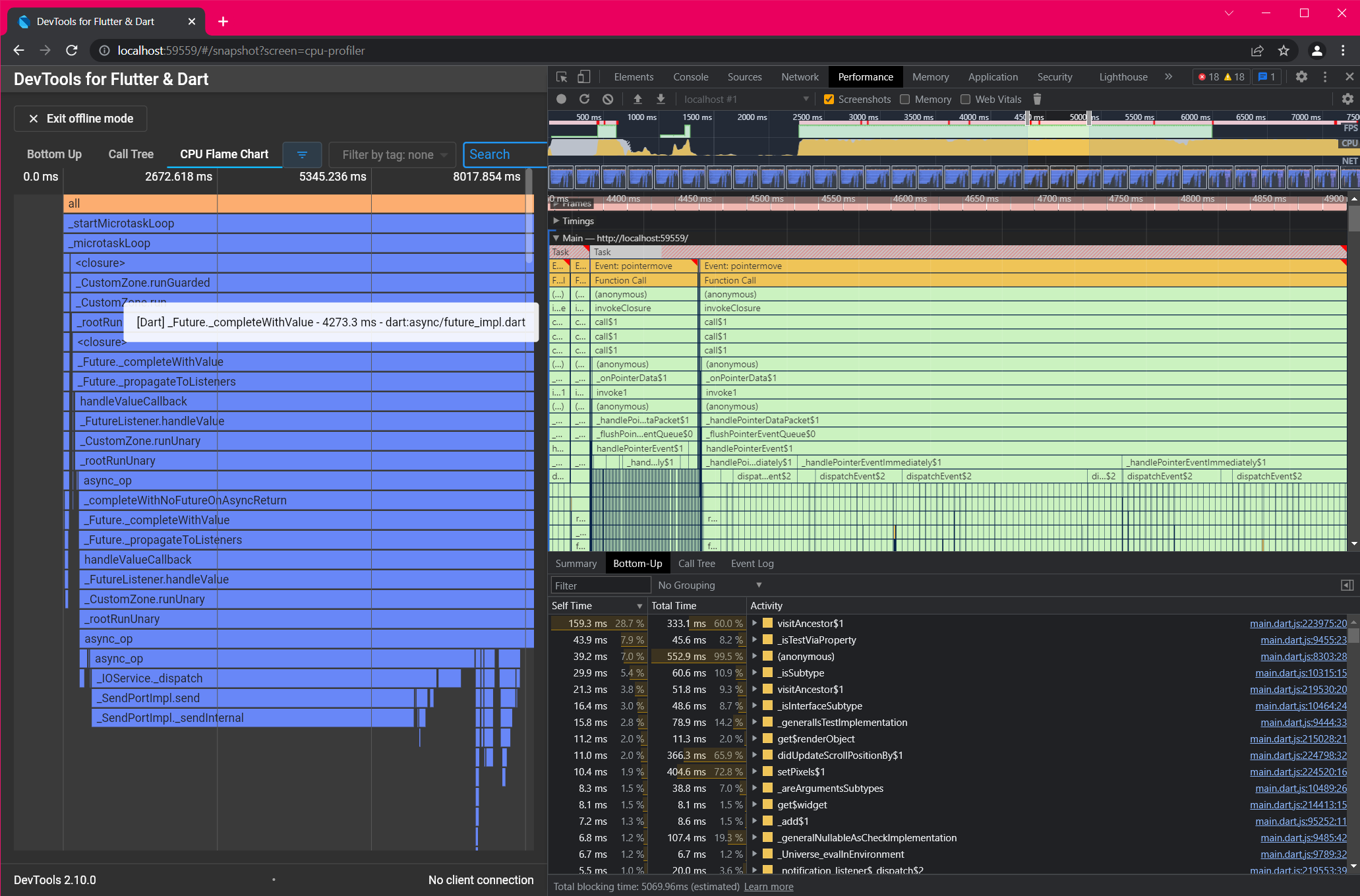Click the Filter input in Bottom-Up
Image resolution: width=1360 pixels, height=896 pixels.
point(601,585)
